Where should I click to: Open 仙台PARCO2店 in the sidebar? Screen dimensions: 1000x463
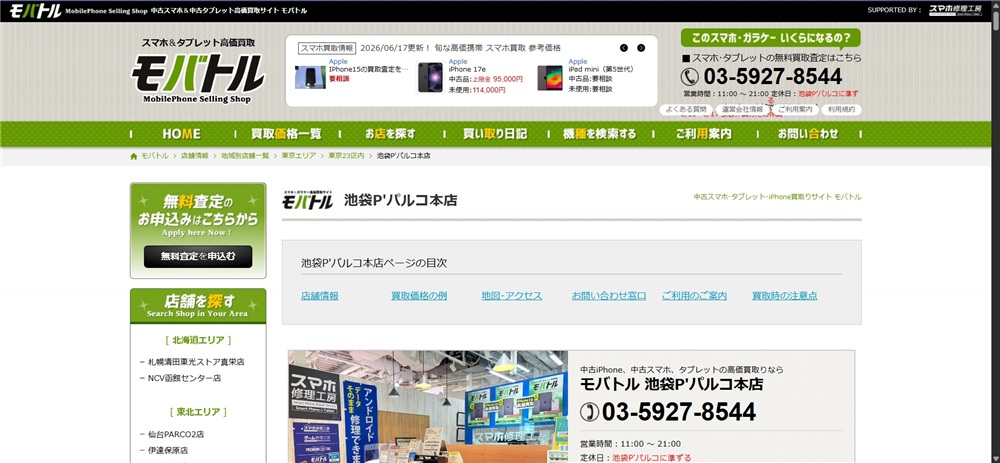tap(176, 434)
